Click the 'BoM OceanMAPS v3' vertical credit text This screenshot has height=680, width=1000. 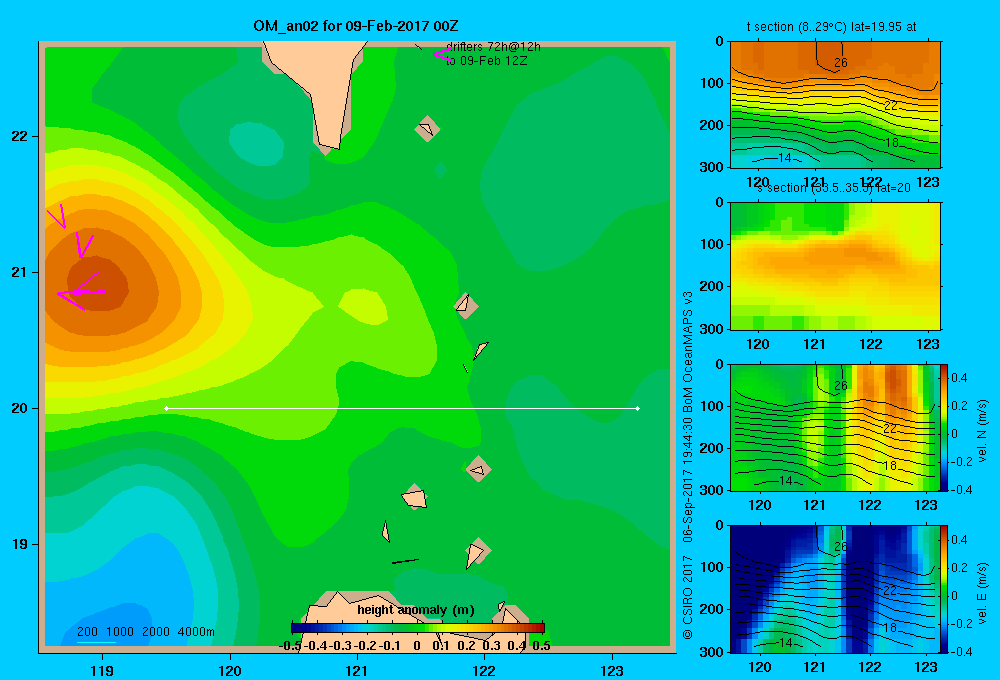tap(688, 352)
